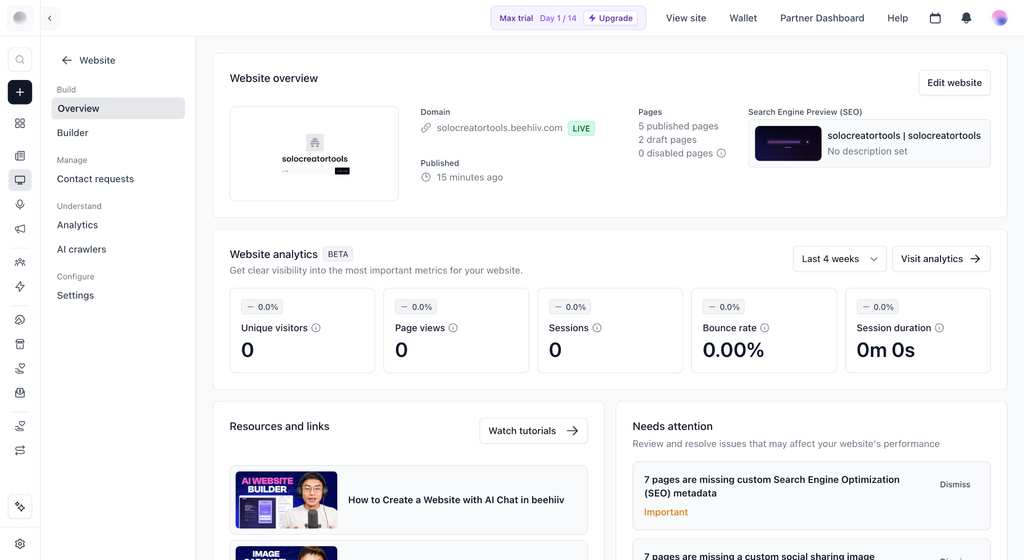This screenshot has height=560, width=1024.
Task: Open Builder in the Website menu
Action: [72, 132]
